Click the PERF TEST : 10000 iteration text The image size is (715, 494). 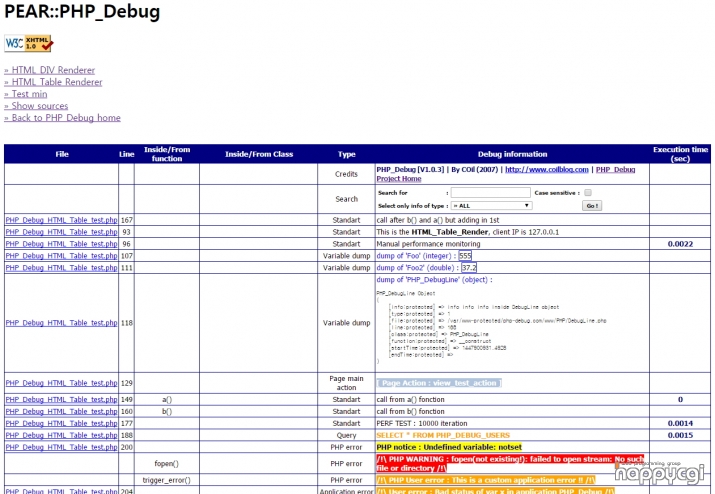tap(422, 423)
